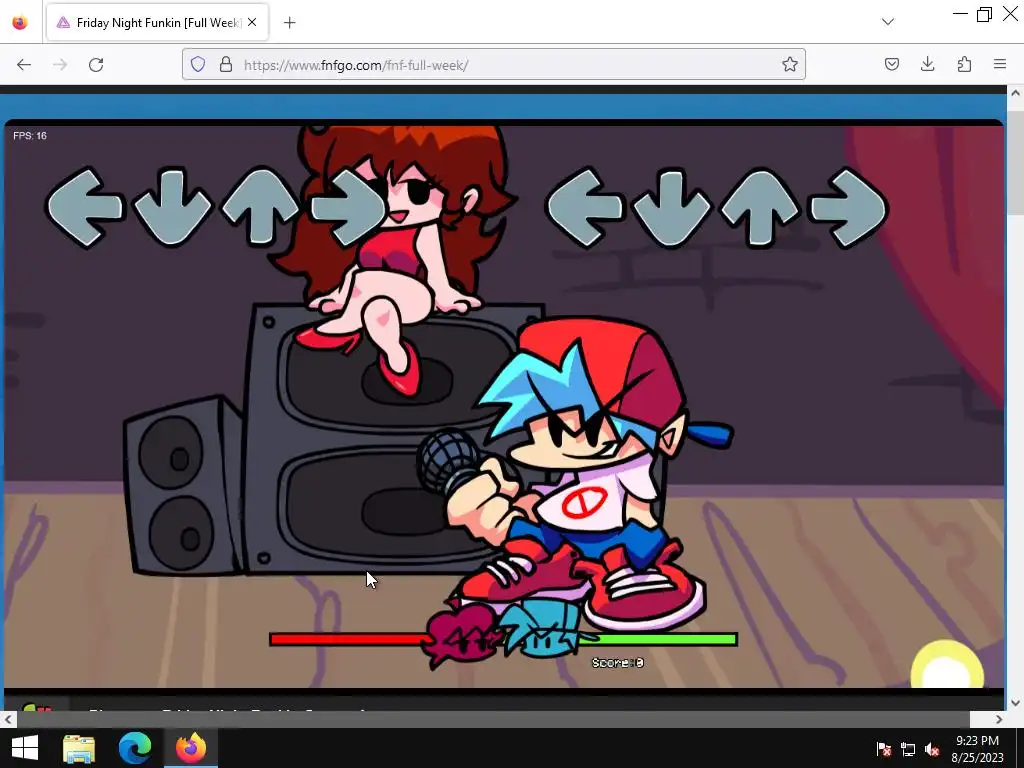
Task: Click the vertical scrollbar thumb
Action: (x=1016, y=163)
